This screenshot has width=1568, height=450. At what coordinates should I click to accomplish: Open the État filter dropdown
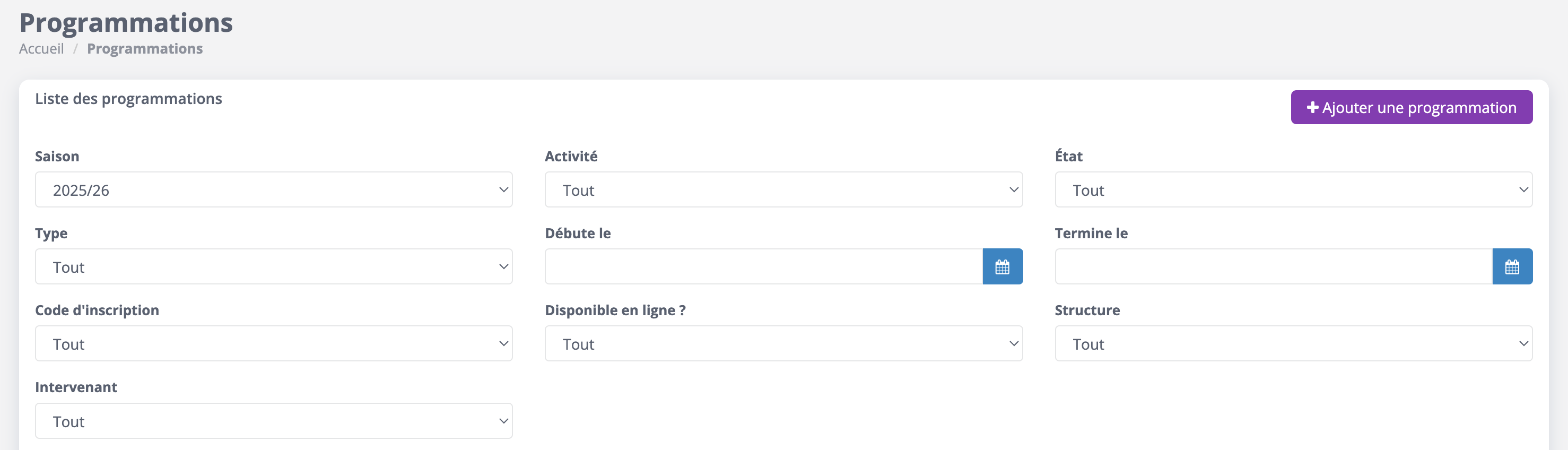1293,190
